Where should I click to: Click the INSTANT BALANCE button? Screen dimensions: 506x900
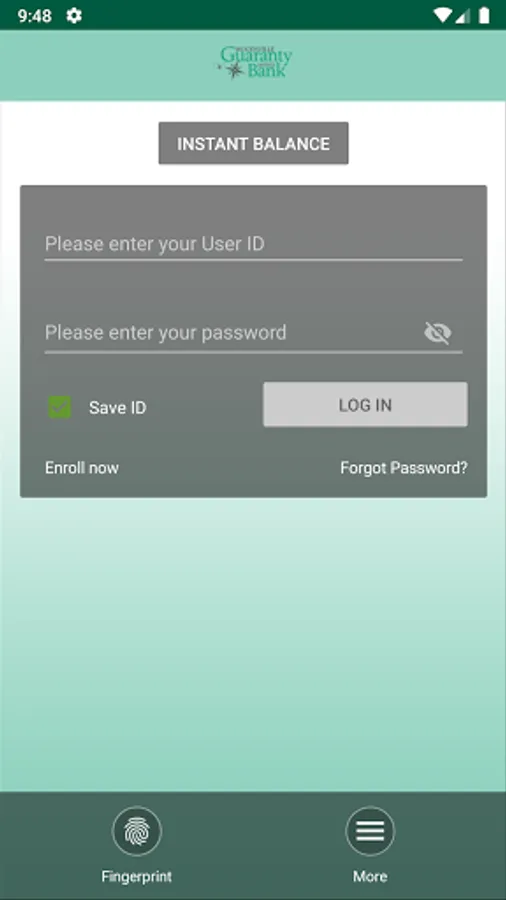254,143
